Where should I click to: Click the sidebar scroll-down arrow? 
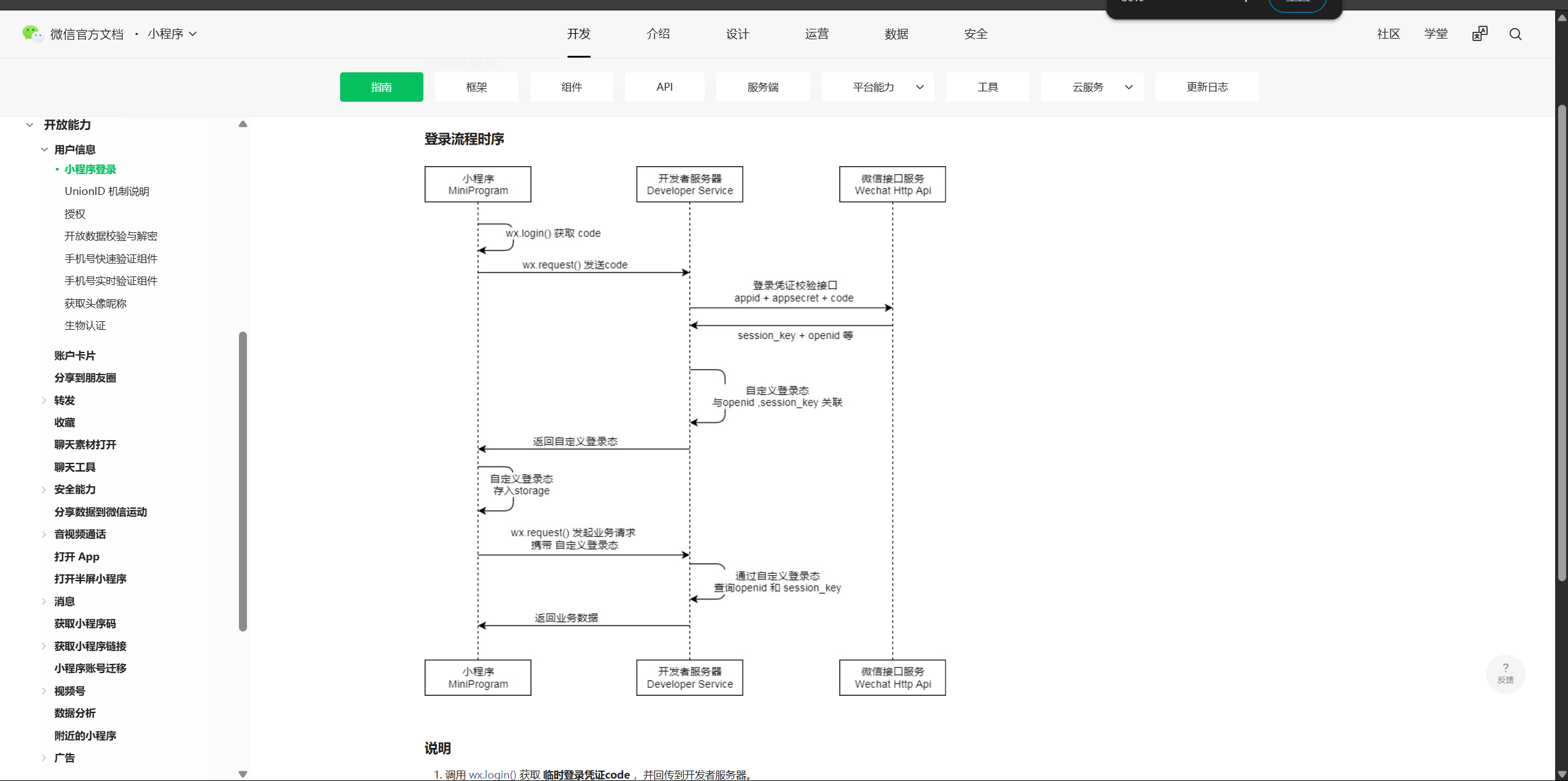pos(243,774)
